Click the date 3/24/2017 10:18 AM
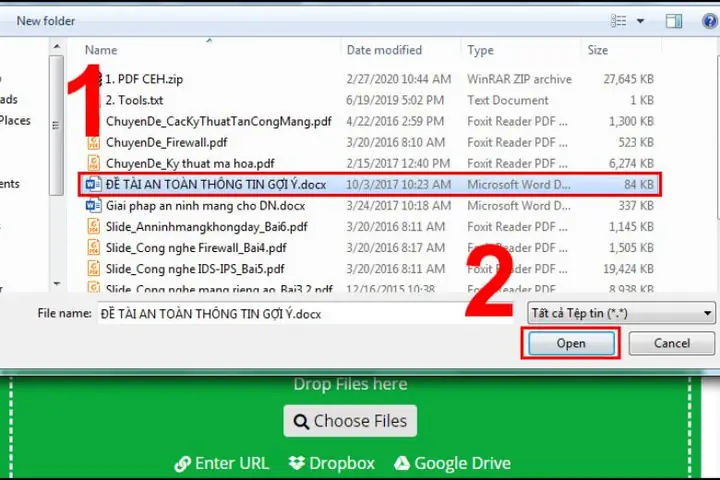The height and width of the screenshot is (480, 720). pos(399,206)
